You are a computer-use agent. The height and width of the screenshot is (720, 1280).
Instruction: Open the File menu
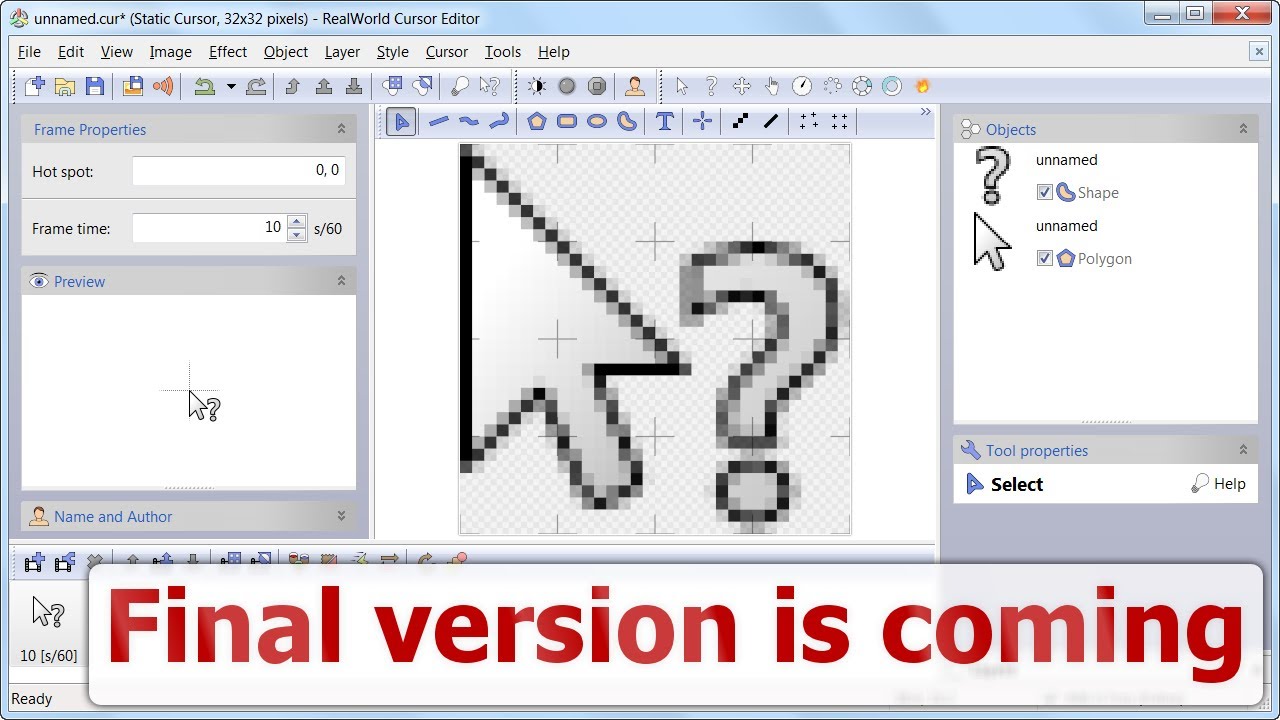[x=29, y=52]
